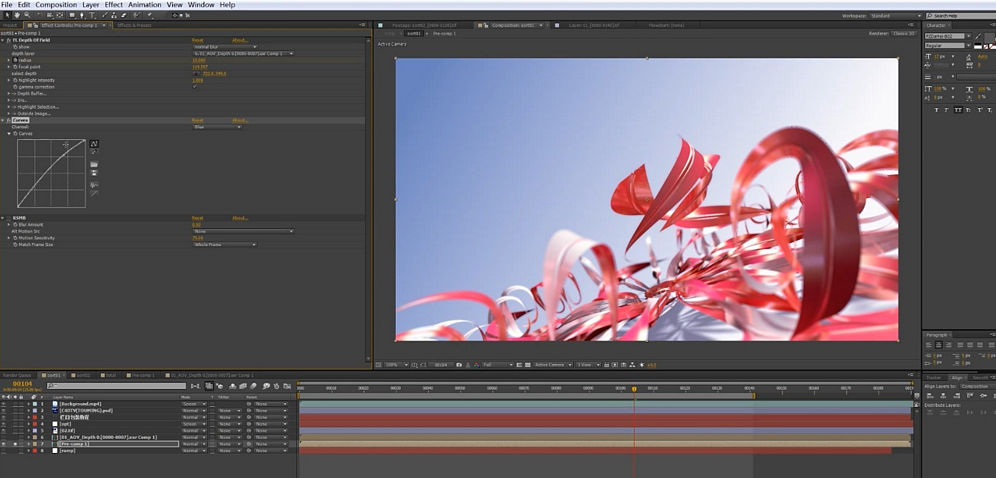Viewport: 996px width, 478px height.
Task: Hide the Background.mp4 layer
Action: 4,404
